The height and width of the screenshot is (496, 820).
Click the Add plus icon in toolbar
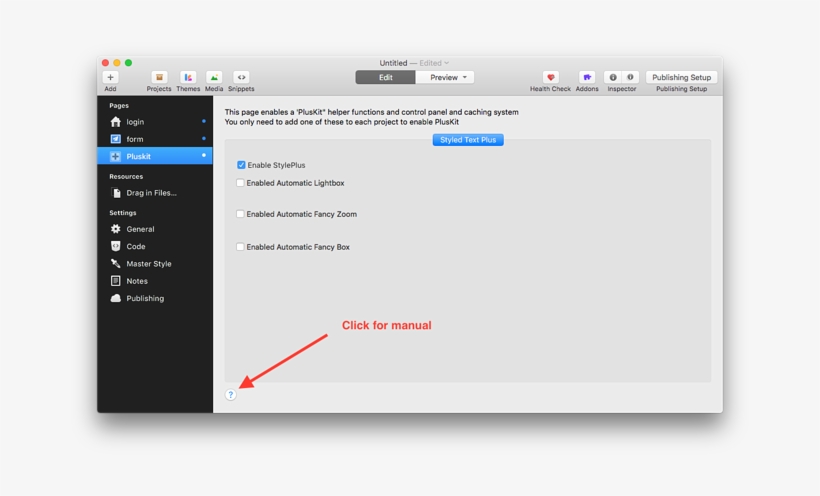tap(110, 77)
